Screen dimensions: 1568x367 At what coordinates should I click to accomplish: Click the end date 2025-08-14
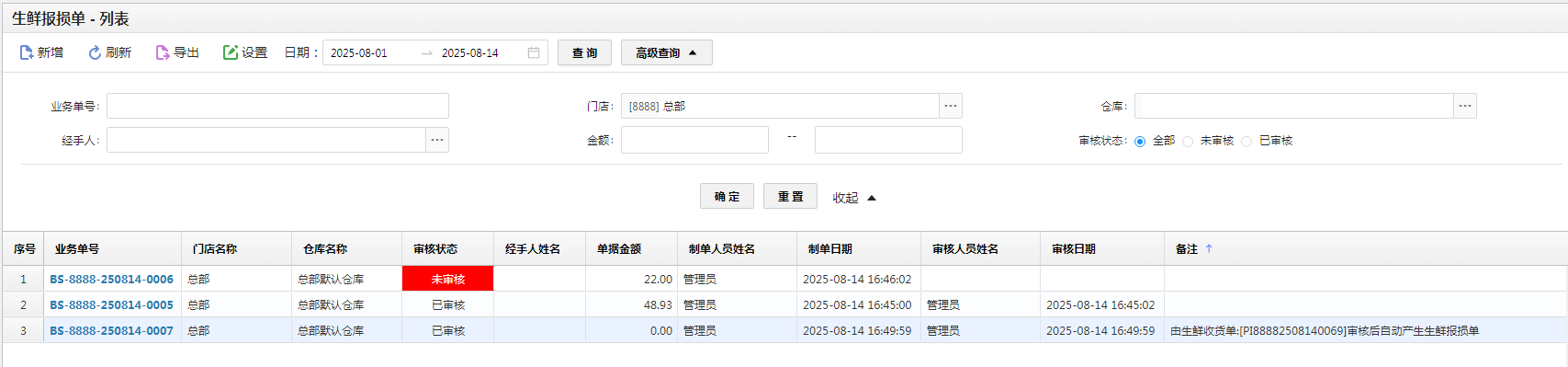(470, 52)
